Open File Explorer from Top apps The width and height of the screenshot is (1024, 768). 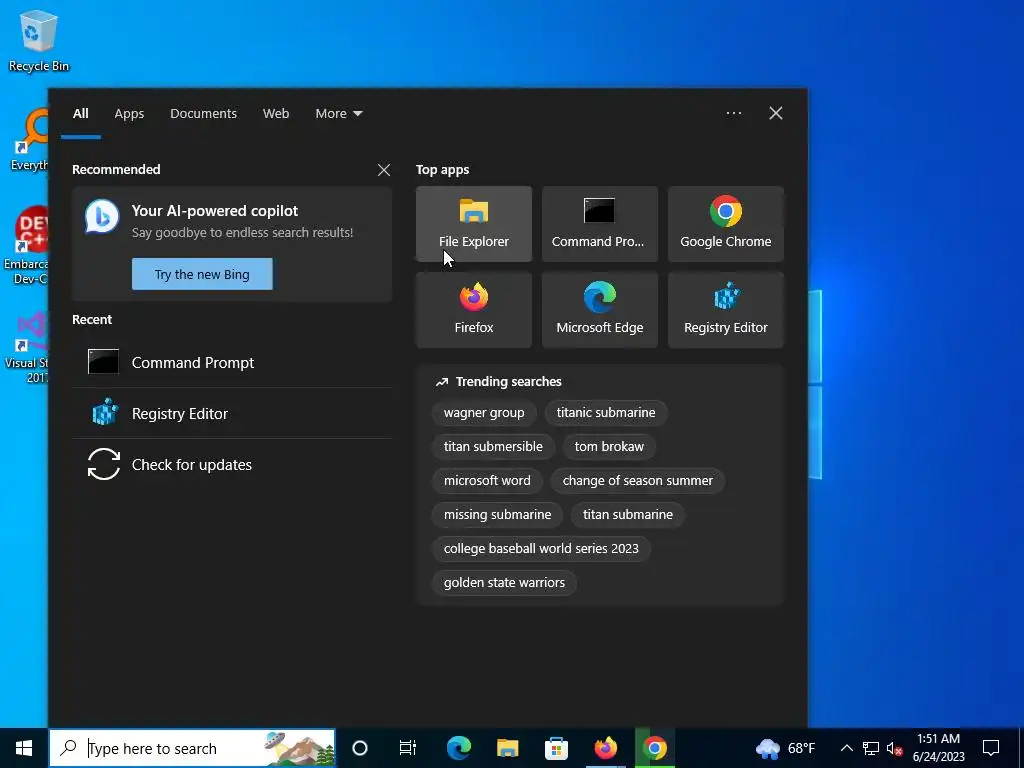click(473, 224)
